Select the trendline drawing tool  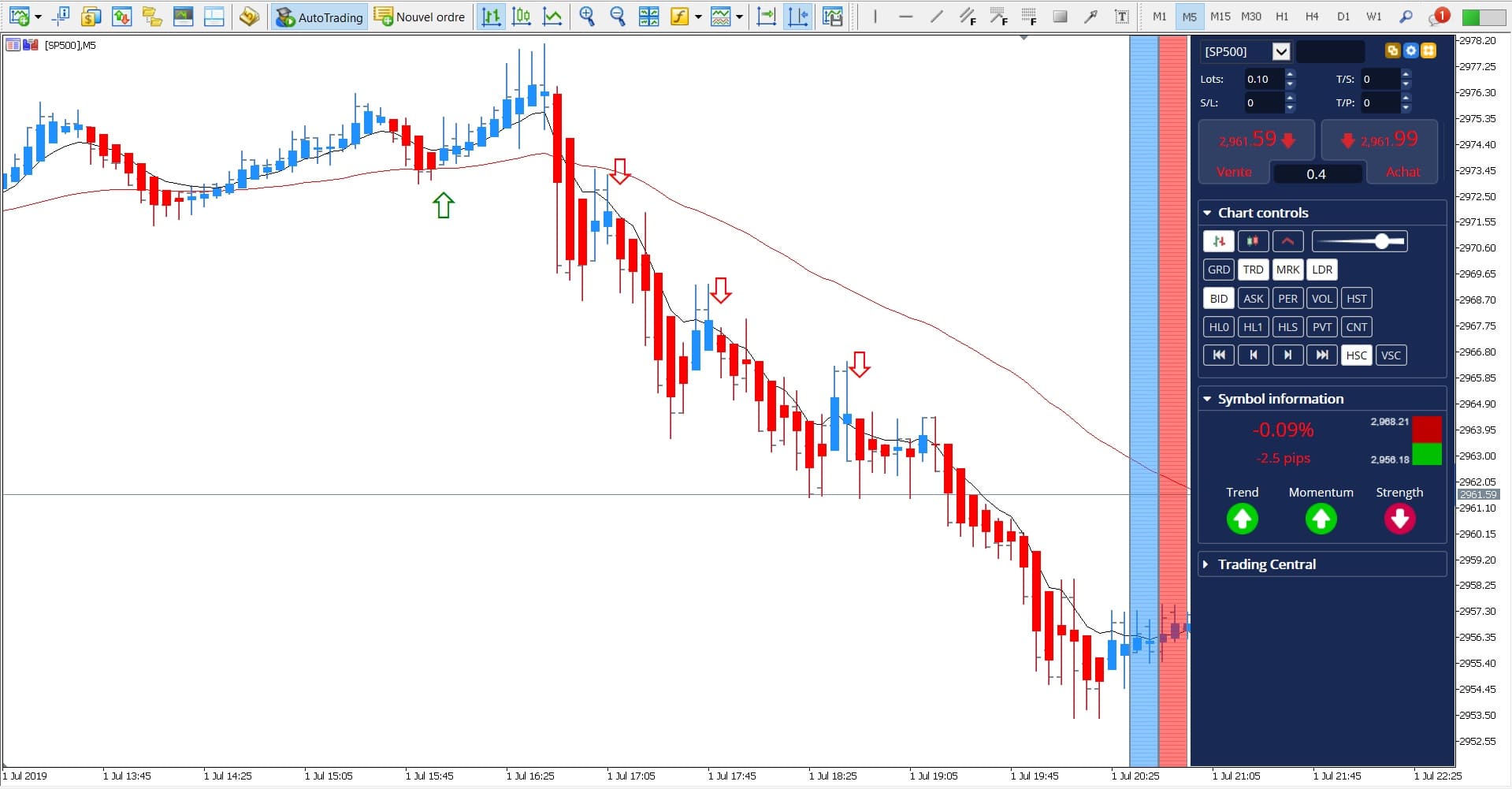point(937,16)
